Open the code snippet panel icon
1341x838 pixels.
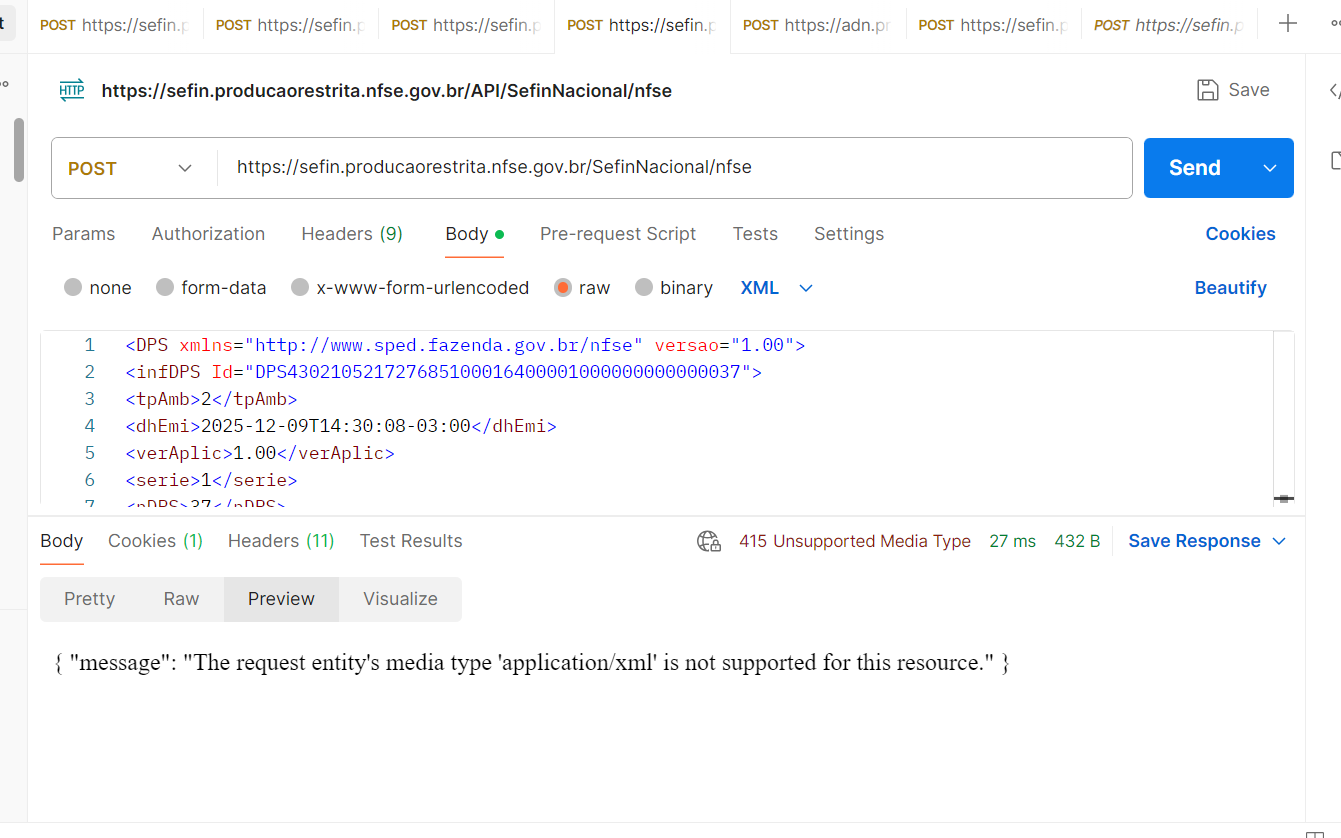click(x=1334, y=91)
